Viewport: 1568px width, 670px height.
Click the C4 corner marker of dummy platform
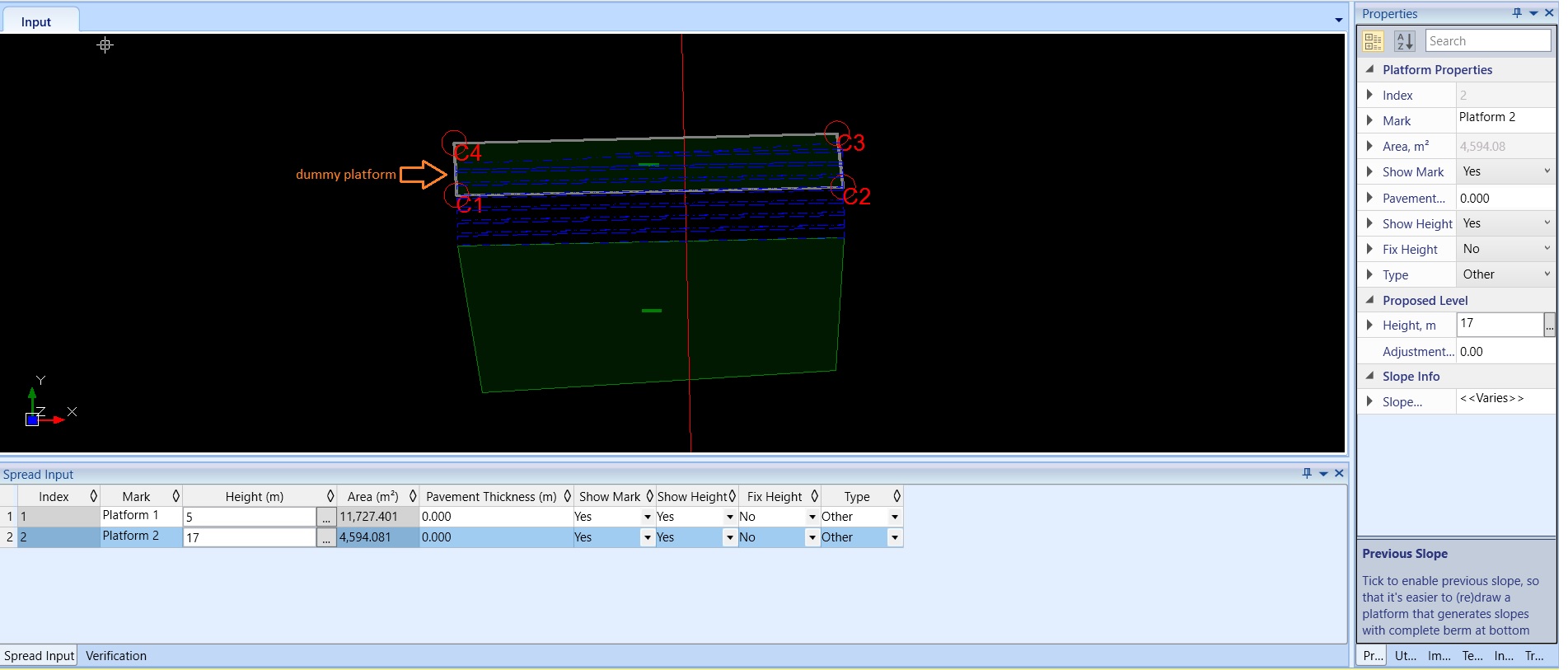(x=454, y=143)
